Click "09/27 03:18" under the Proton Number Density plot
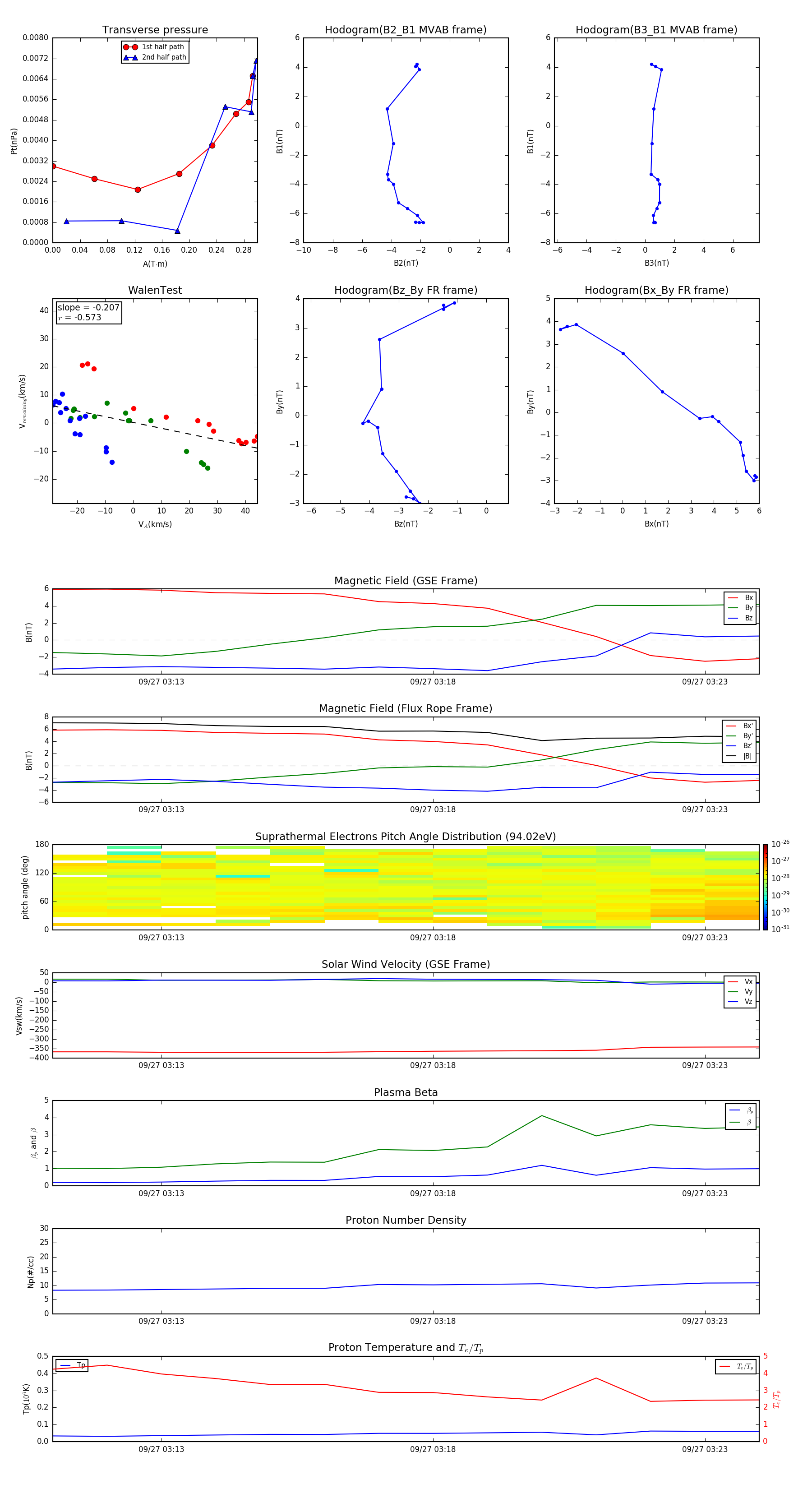The image size is (812, 1489). pyautogui.click(x=433, y=1321)
